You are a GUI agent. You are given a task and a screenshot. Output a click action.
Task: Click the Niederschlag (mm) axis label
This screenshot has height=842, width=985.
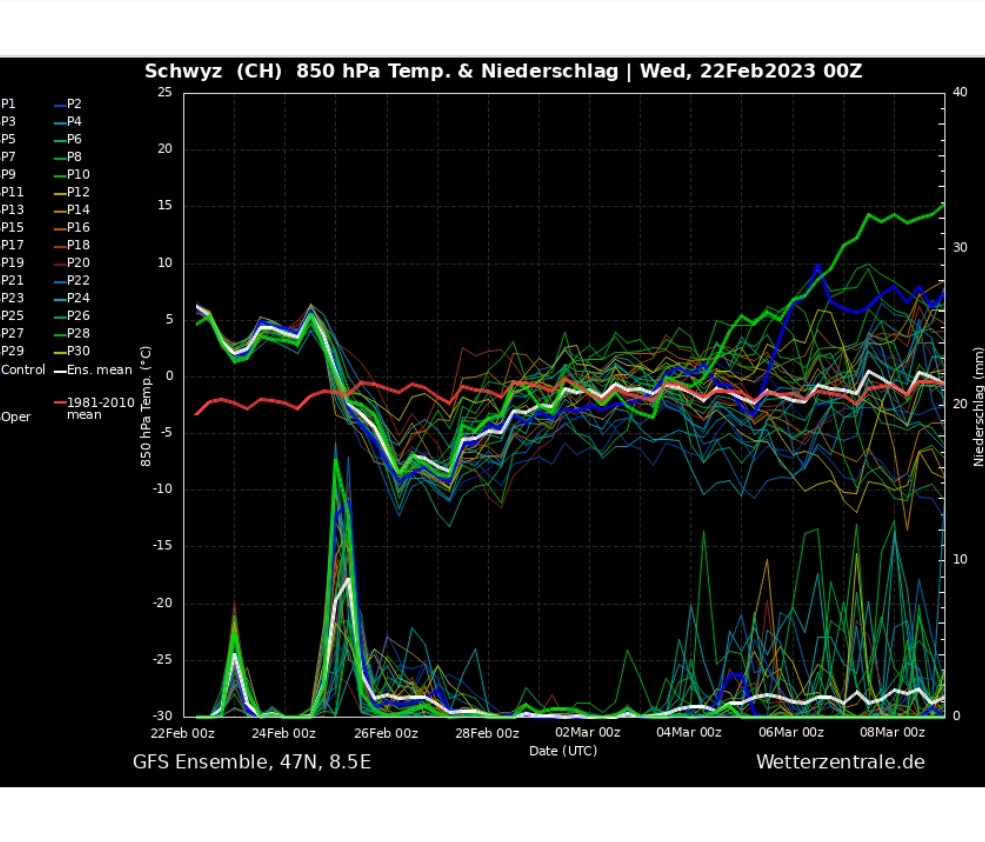pyautogui.click(x=978, y=407)
